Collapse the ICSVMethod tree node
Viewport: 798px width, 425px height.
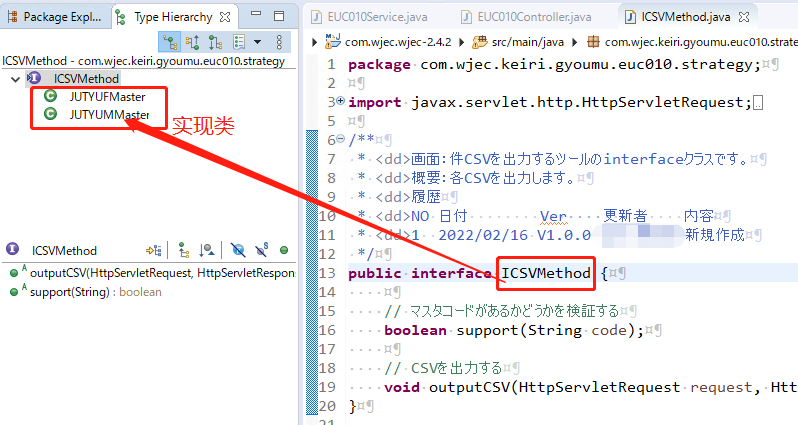click(15, 79)
